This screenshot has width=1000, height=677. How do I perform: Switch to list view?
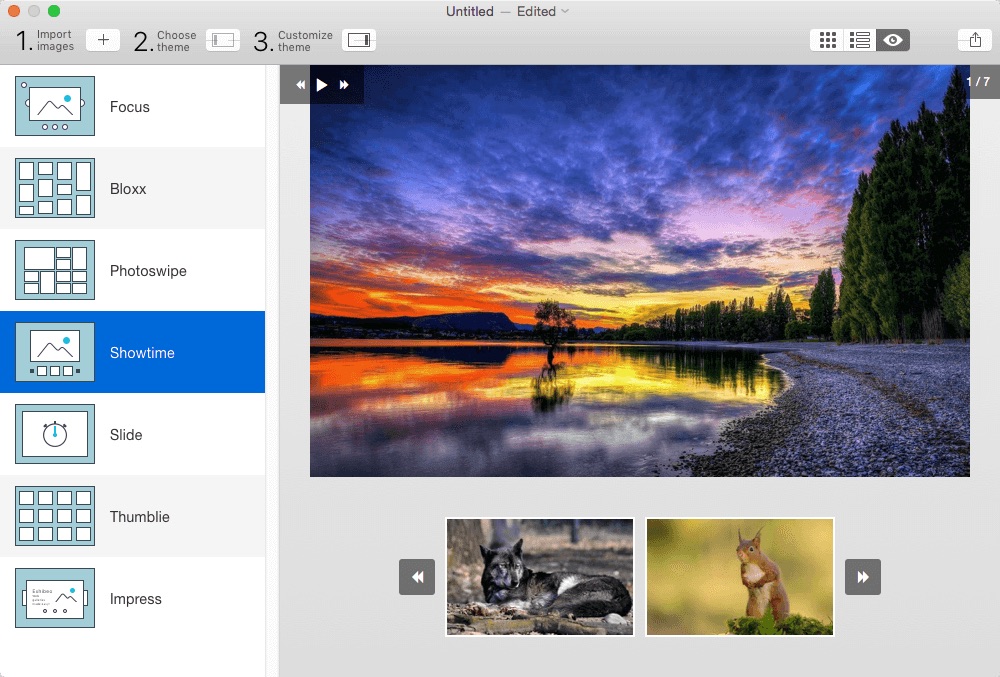[x=860, y=40]
